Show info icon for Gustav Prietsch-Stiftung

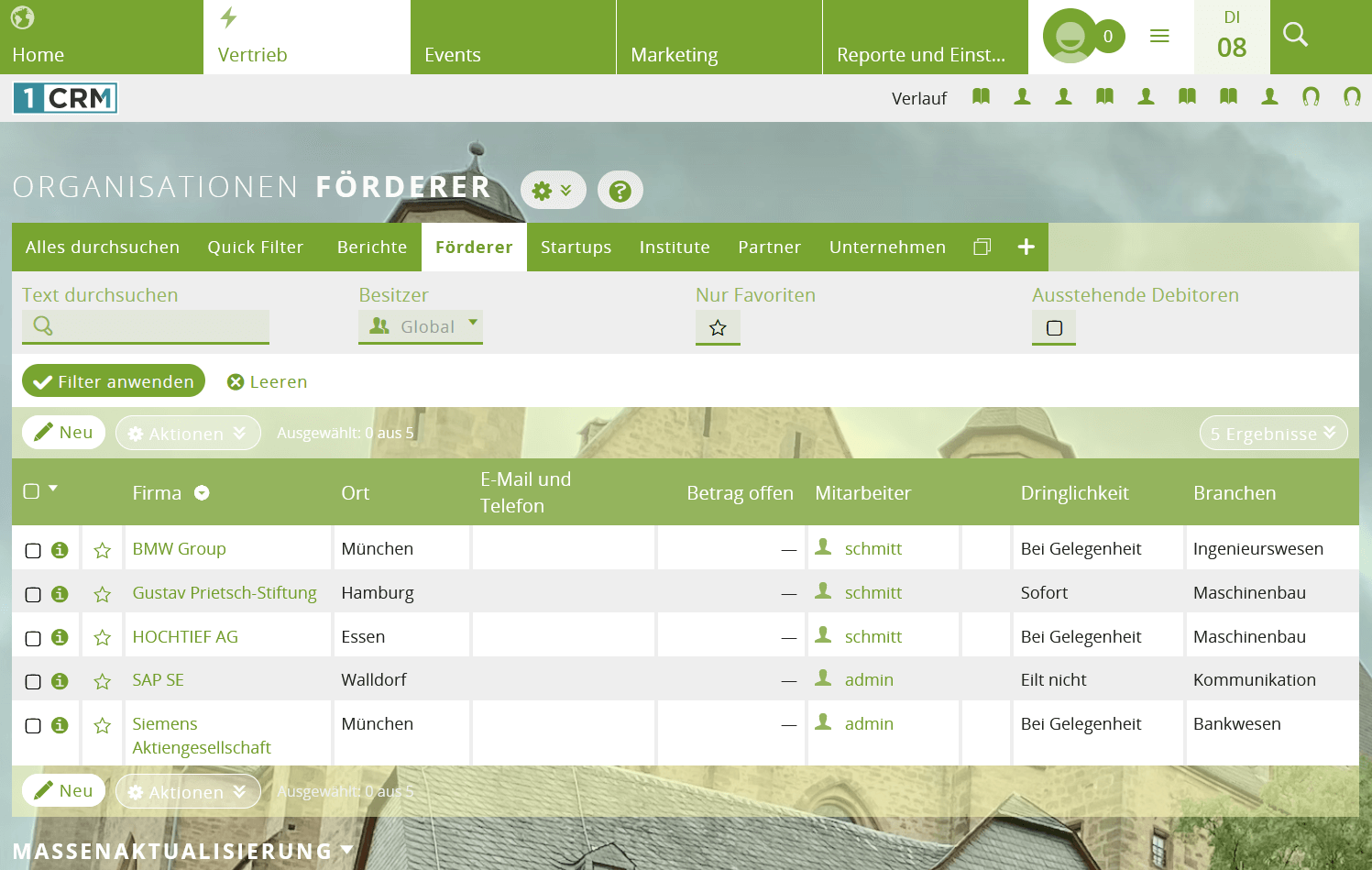point(60,594)
